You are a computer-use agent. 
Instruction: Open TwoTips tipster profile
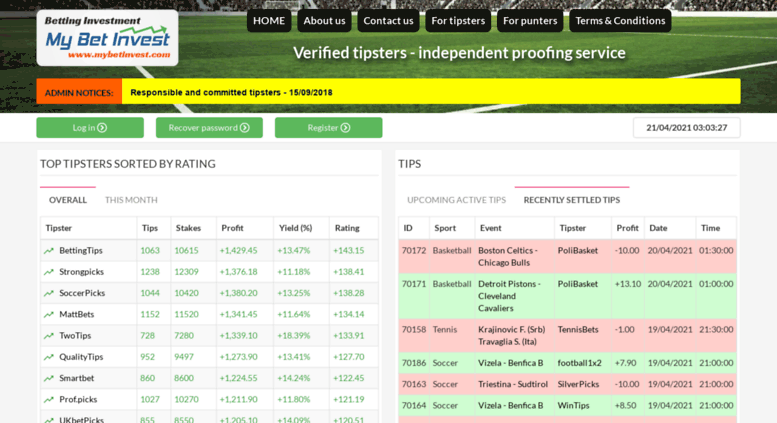click(75, 336)
